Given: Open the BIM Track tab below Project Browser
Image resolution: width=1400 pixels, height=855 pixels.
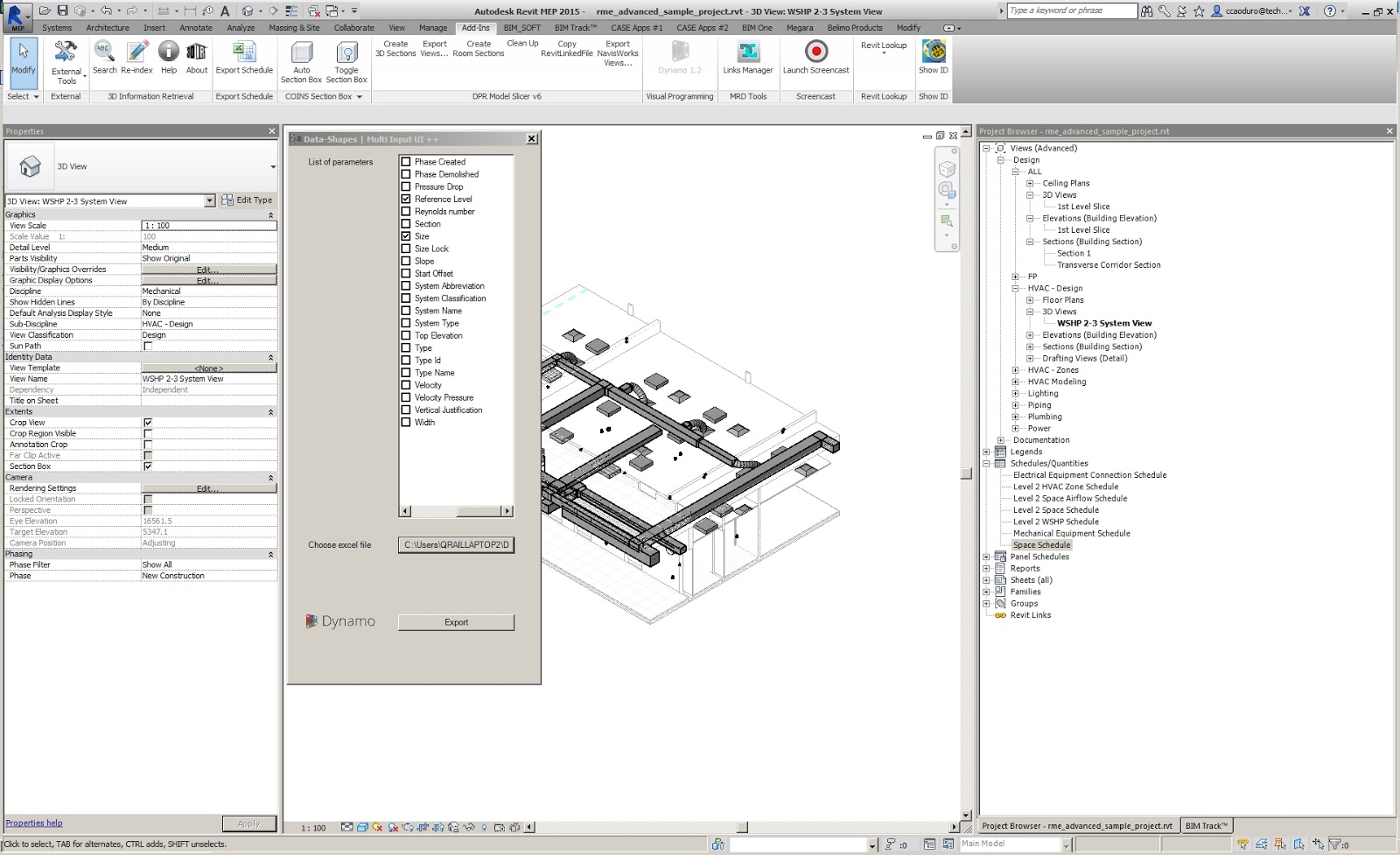Looking at the screenshot, I should 1207,824.
